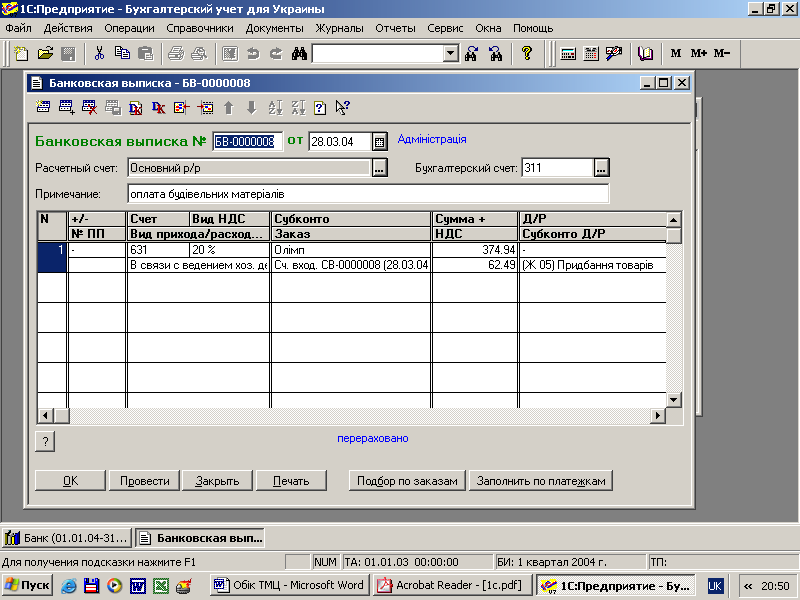Image resolution: width=800 pixels, height=600 pixels.
Task: Click the yellow question mark Help icon
Action: (527, 53)
